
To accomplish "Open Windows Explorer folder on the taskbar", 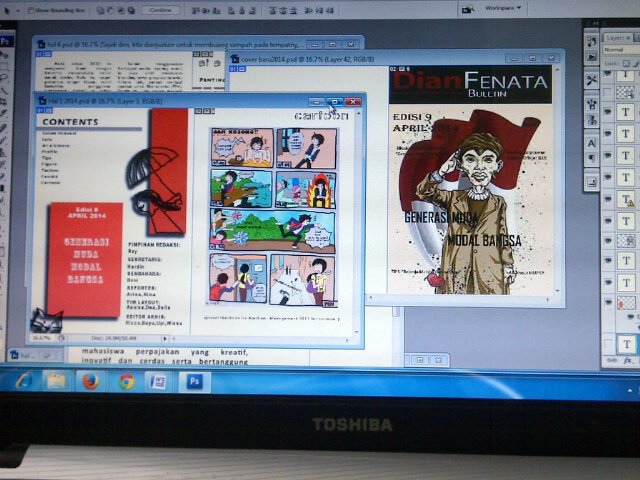I will tap(56, 381).
